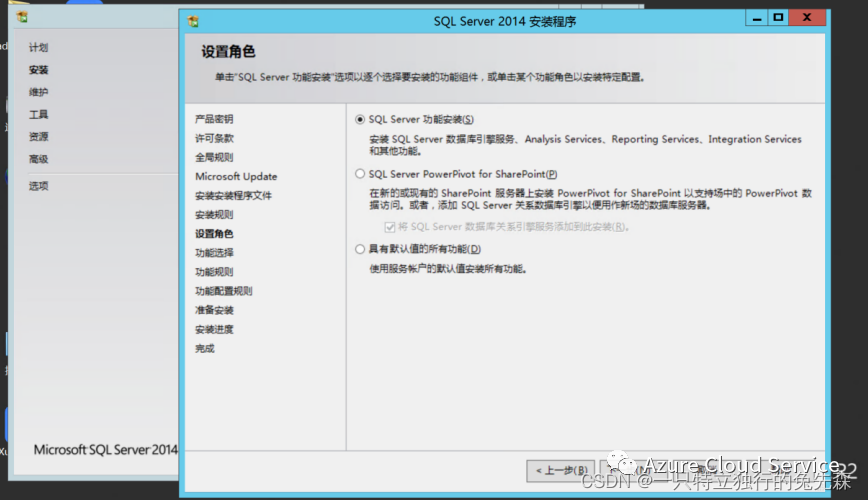Open 工具 in the background installation center
The width and height of the screenshot is (868, 500).
39,115
